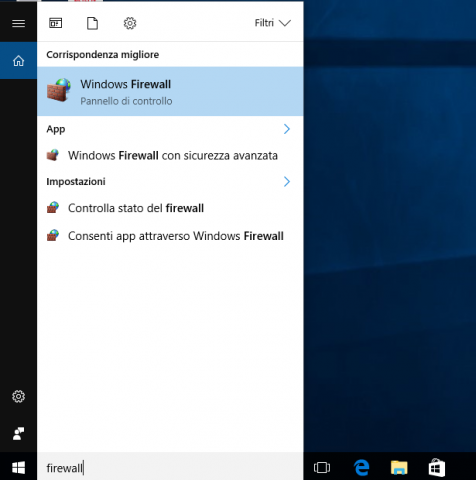Open Task View on the taskbar

pos(322,467)
